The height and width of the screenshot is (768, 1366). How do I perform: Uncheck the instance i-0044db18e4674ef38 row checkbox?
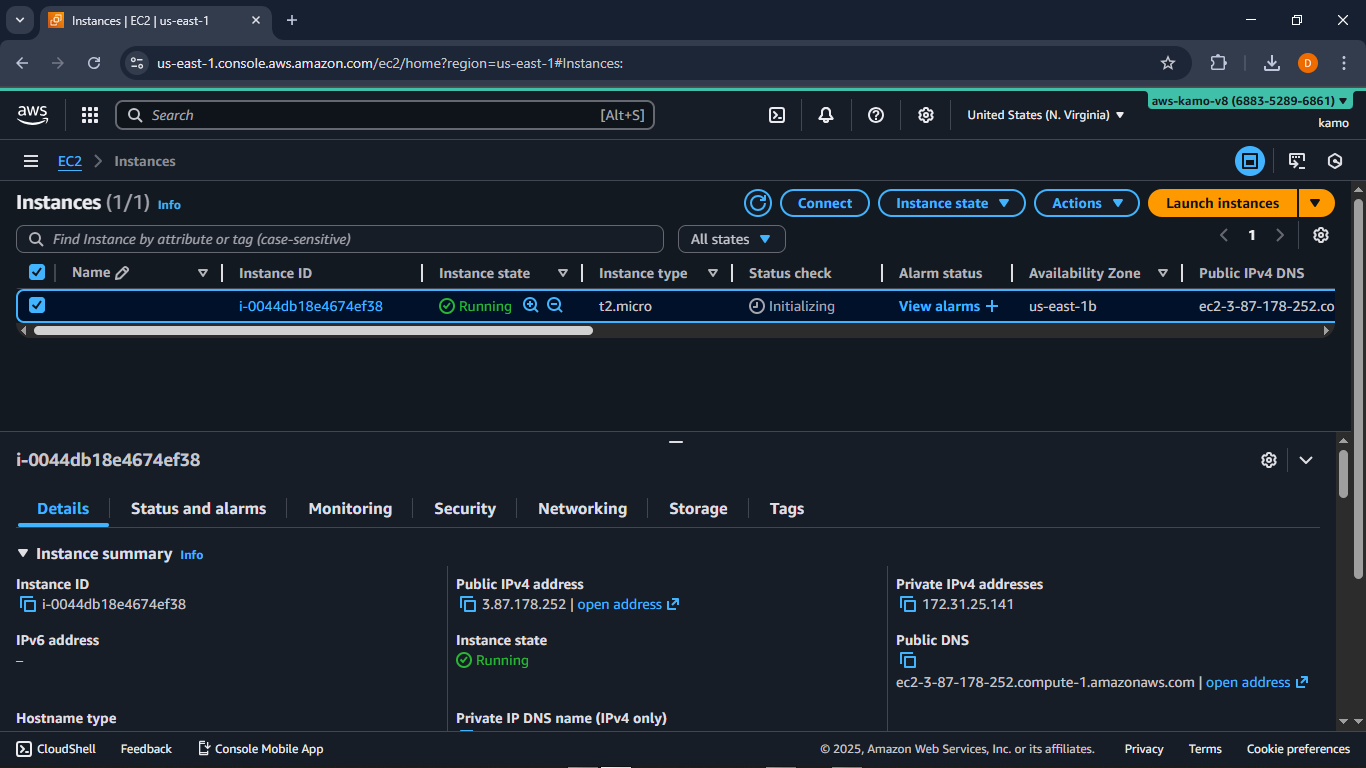(x=37, y=306)
